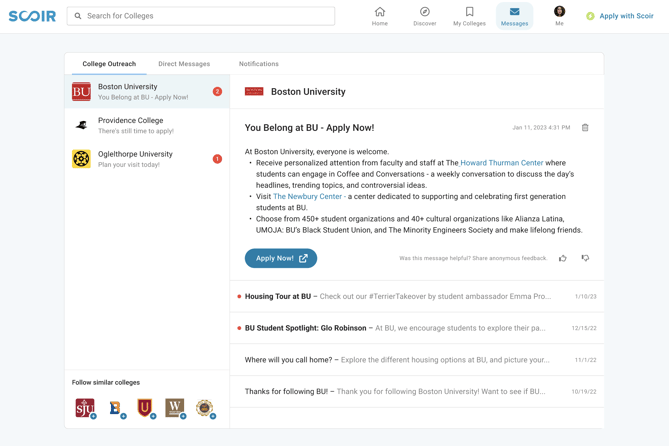Click the Providence College logo
The height and width of the screenshot is (446, 669).
coord(81,125)
